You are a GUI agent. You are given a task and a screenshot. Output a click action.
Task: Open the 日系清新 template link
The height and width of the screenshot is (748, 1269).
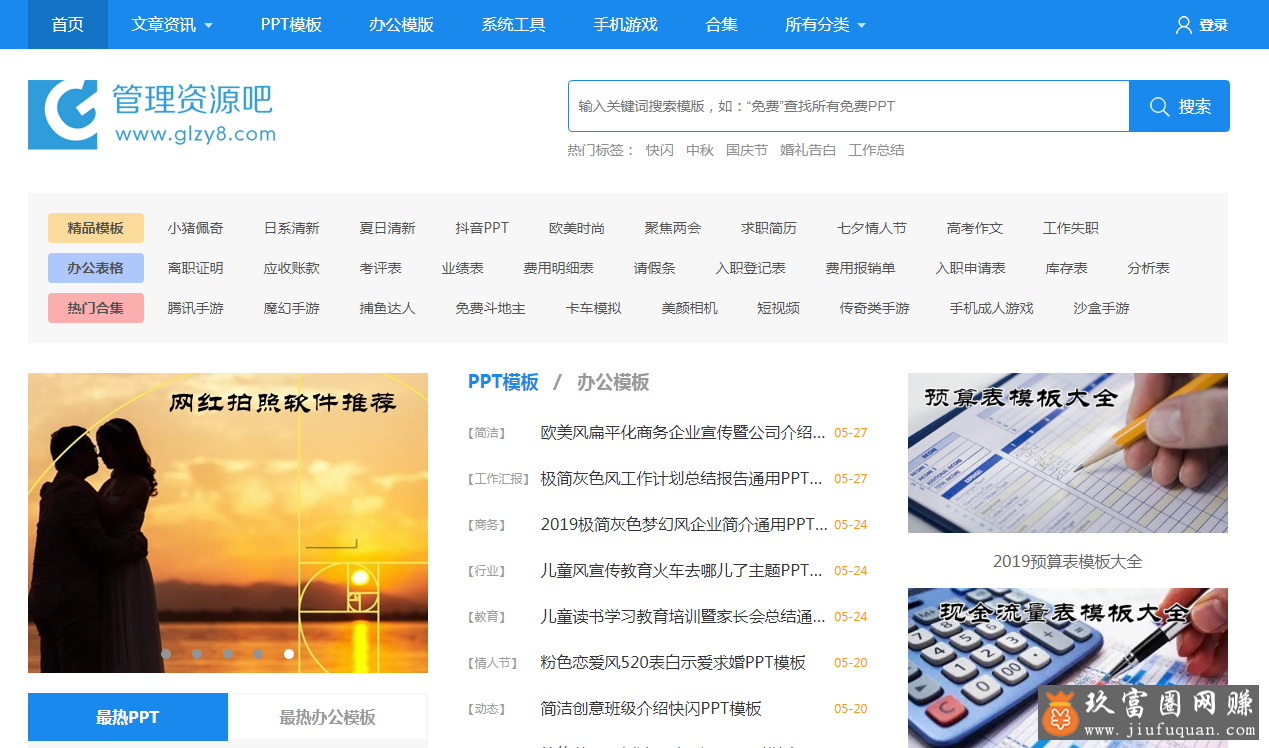[x=291, y=228]
